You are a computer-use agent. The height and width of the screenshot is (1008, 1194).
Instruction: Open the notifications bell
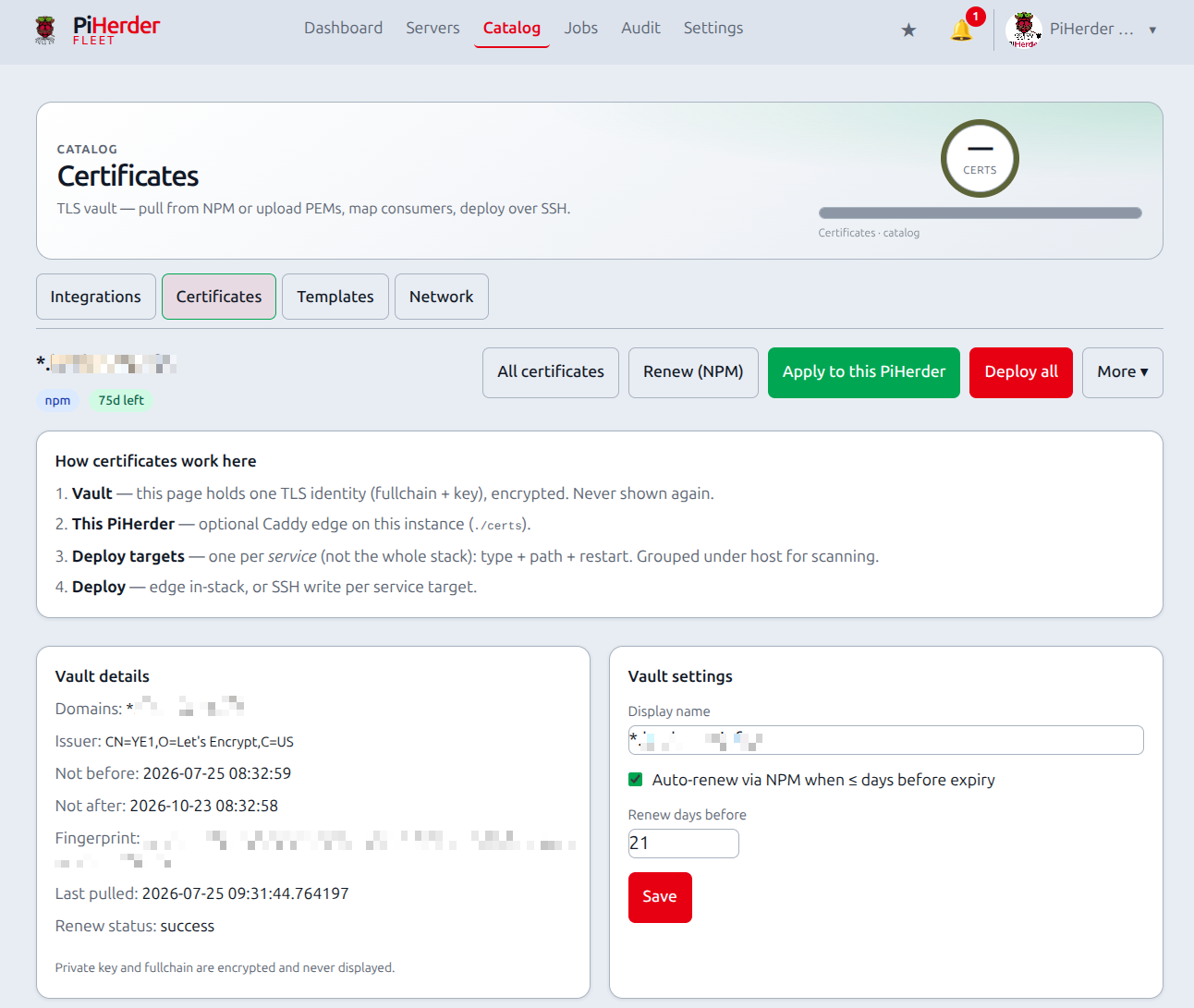(x=962, y=30)
